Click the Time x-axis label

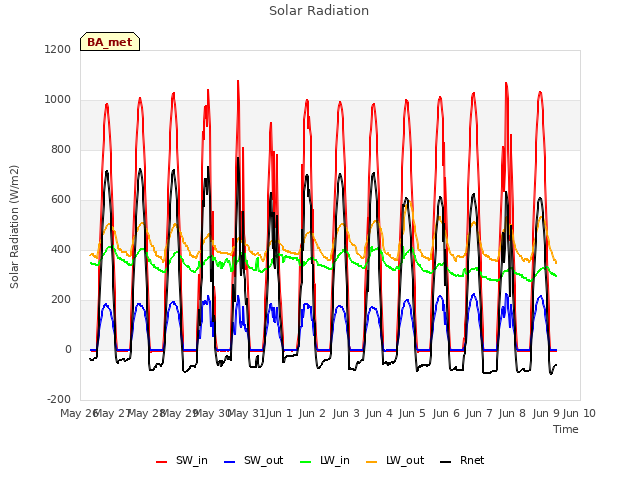pos(566,429)
